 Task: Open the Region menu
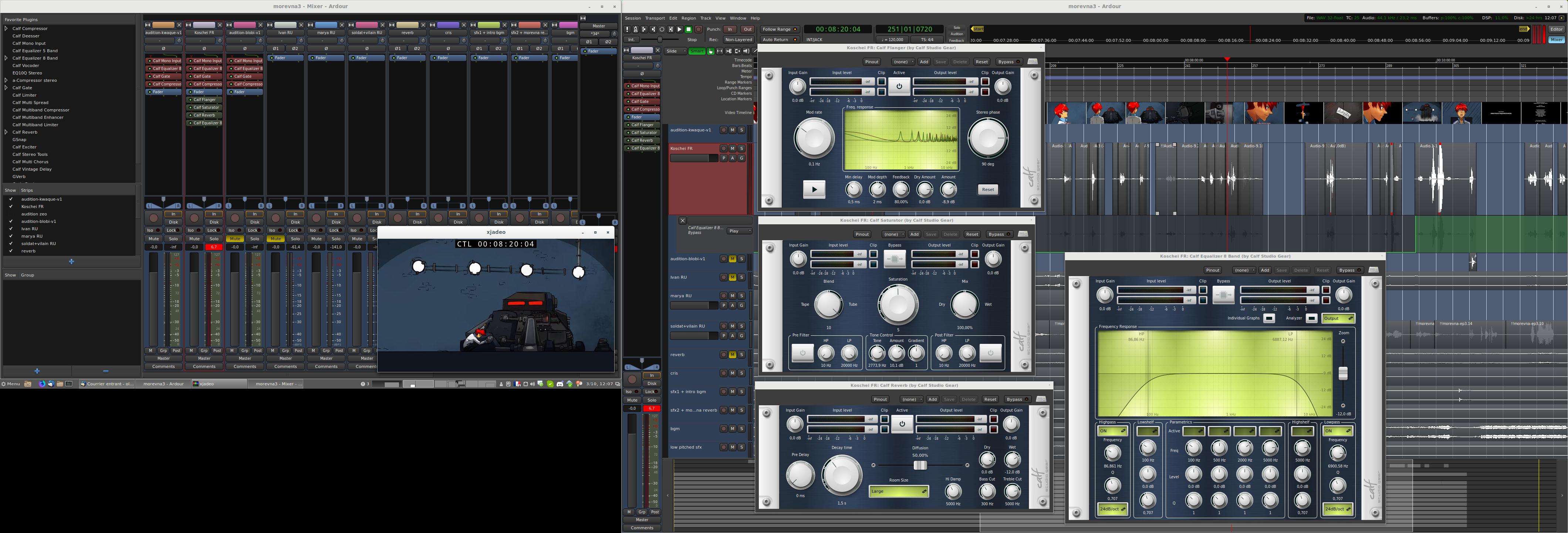click(689, 18)
